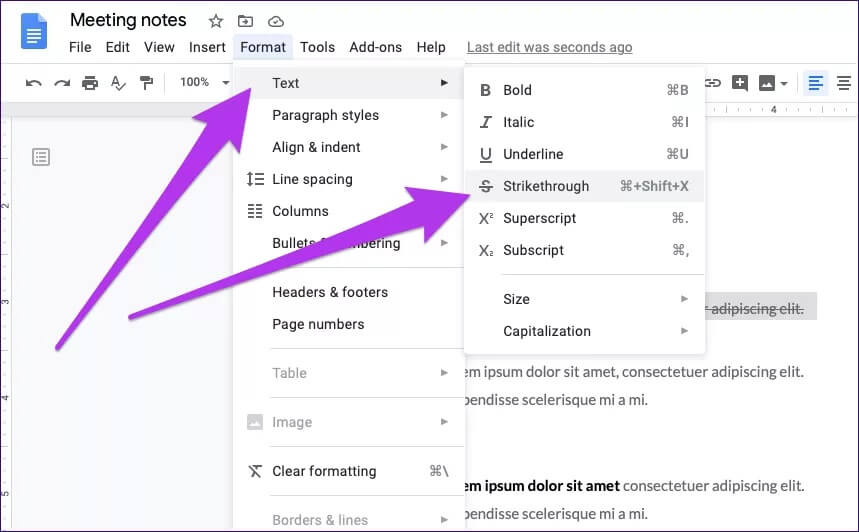Open the "Last edit was seconds ago" link
The height and width of the screenshot is (532, 859).
549,47
